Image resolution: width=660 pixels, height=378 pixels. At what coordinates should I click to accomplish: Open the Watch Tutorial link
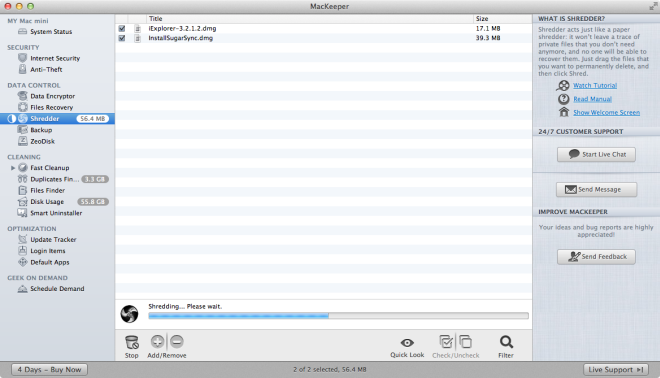pos(595,85)
